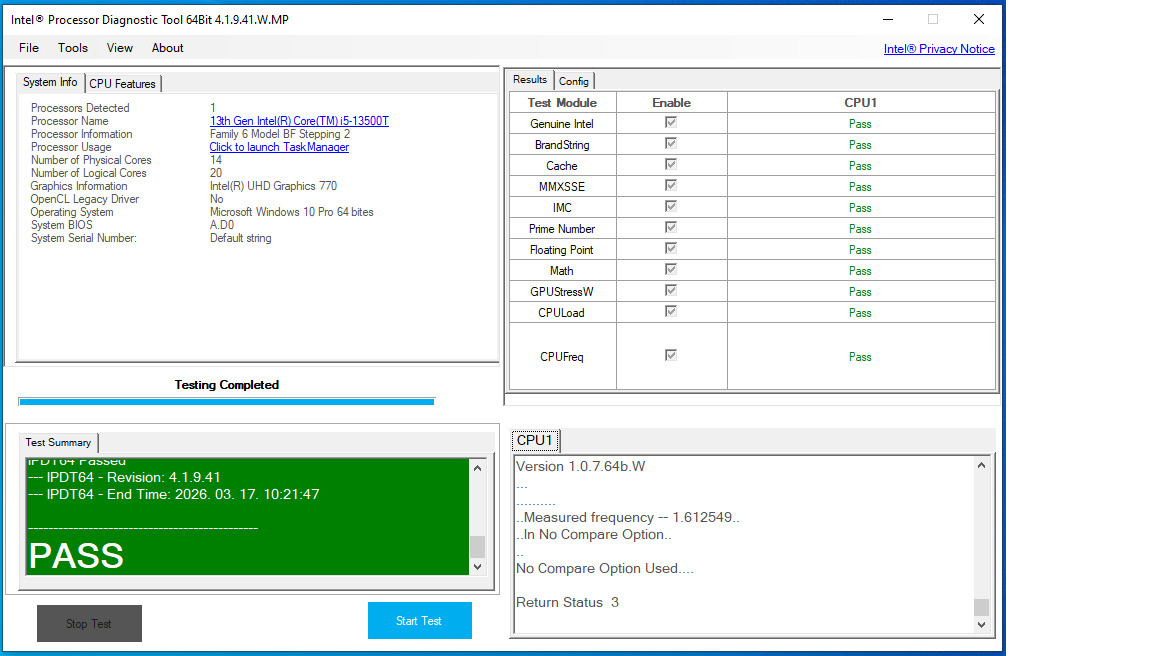Select the Results tab

530,79
